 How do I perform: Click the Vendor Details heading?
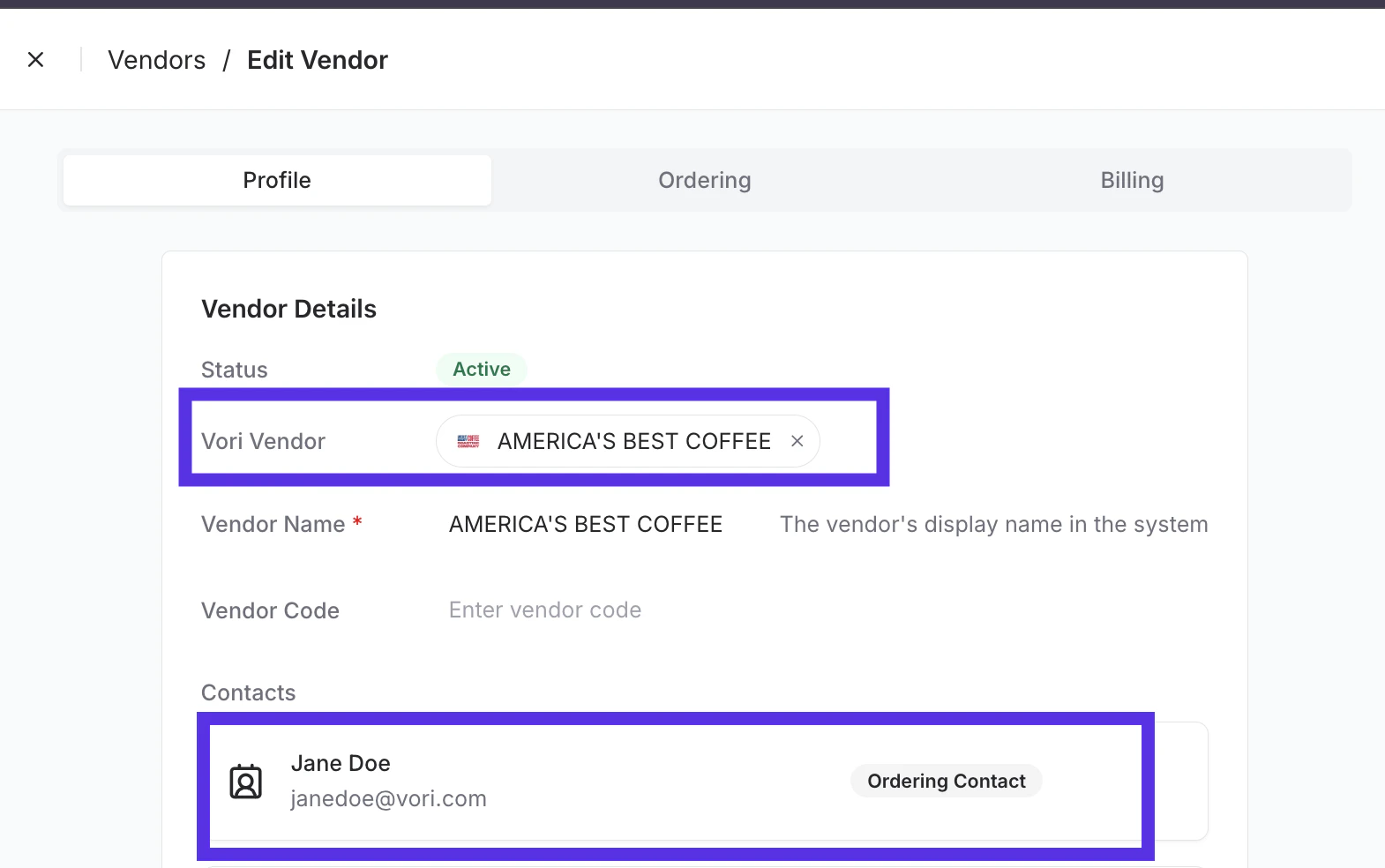(289, 309)
